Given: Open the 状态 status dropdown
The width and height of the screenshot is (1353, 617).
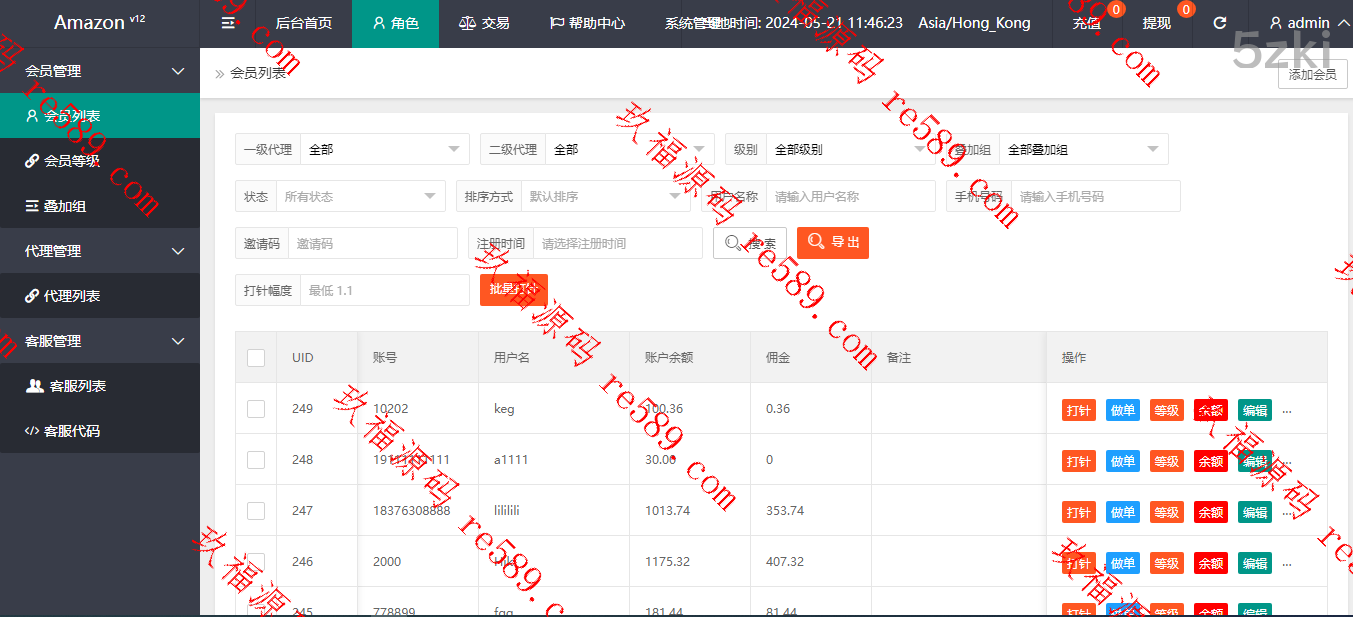Looking at the screenshot, I should pyautogui.click(x=359, y=197).
